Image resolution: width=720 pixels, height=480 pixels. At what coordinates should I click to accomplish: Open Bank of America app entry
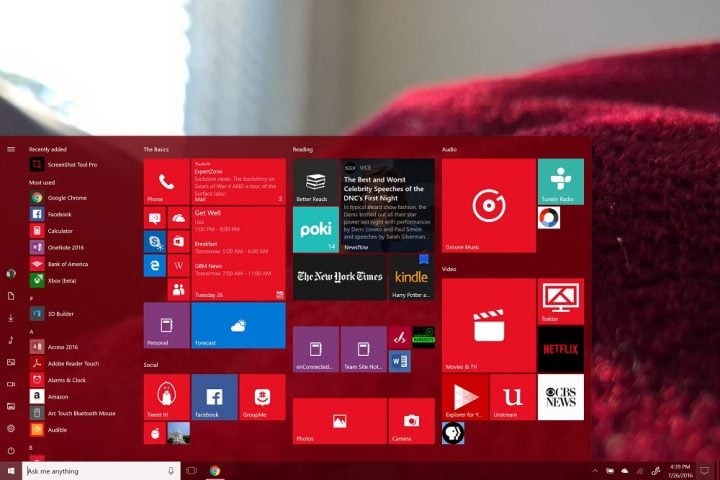click(59, 264)
